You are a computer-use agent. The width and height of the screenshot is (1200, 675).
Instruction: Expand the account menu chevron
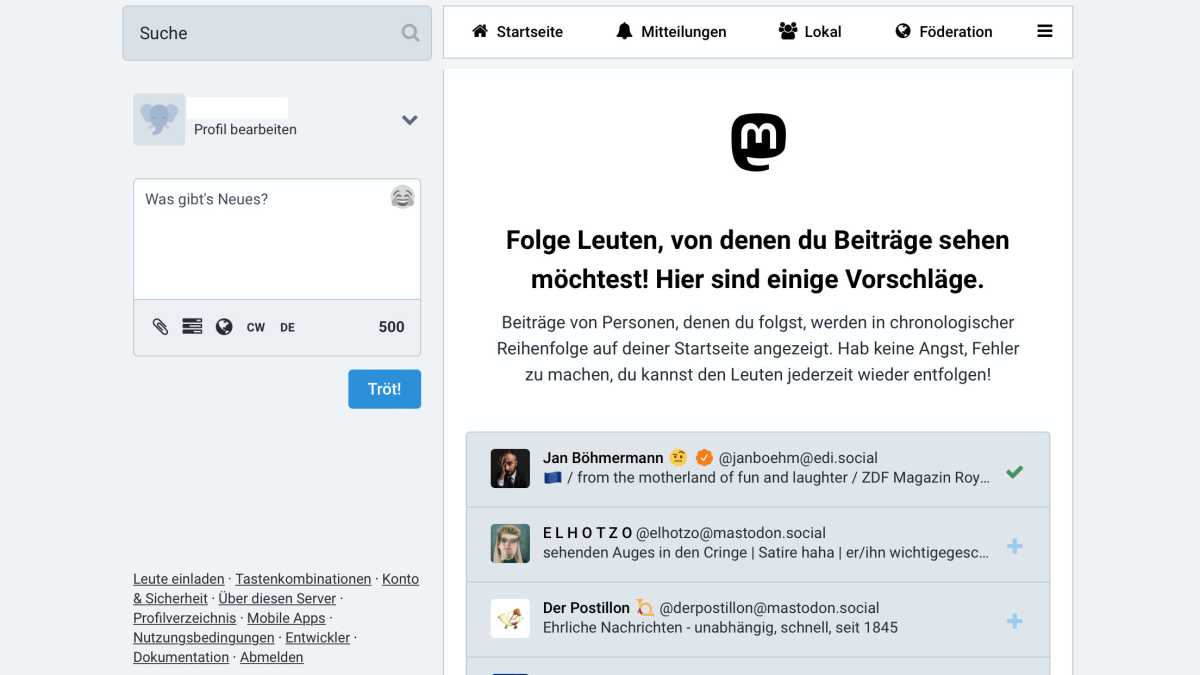[x=409, y=120]
